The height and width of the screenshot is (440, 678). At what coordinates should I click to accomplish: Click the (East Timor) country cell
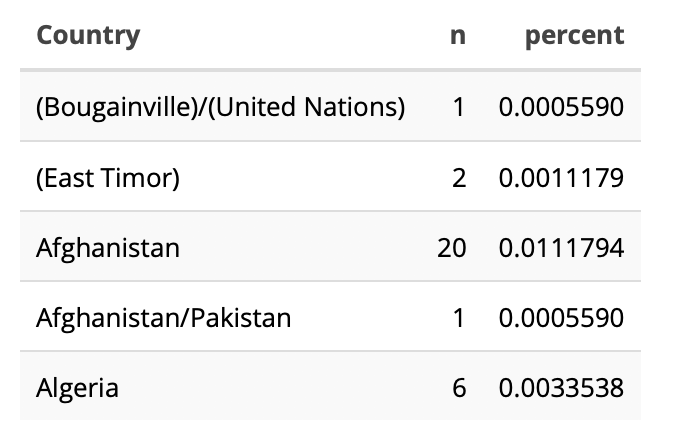[x=108, y=178]
